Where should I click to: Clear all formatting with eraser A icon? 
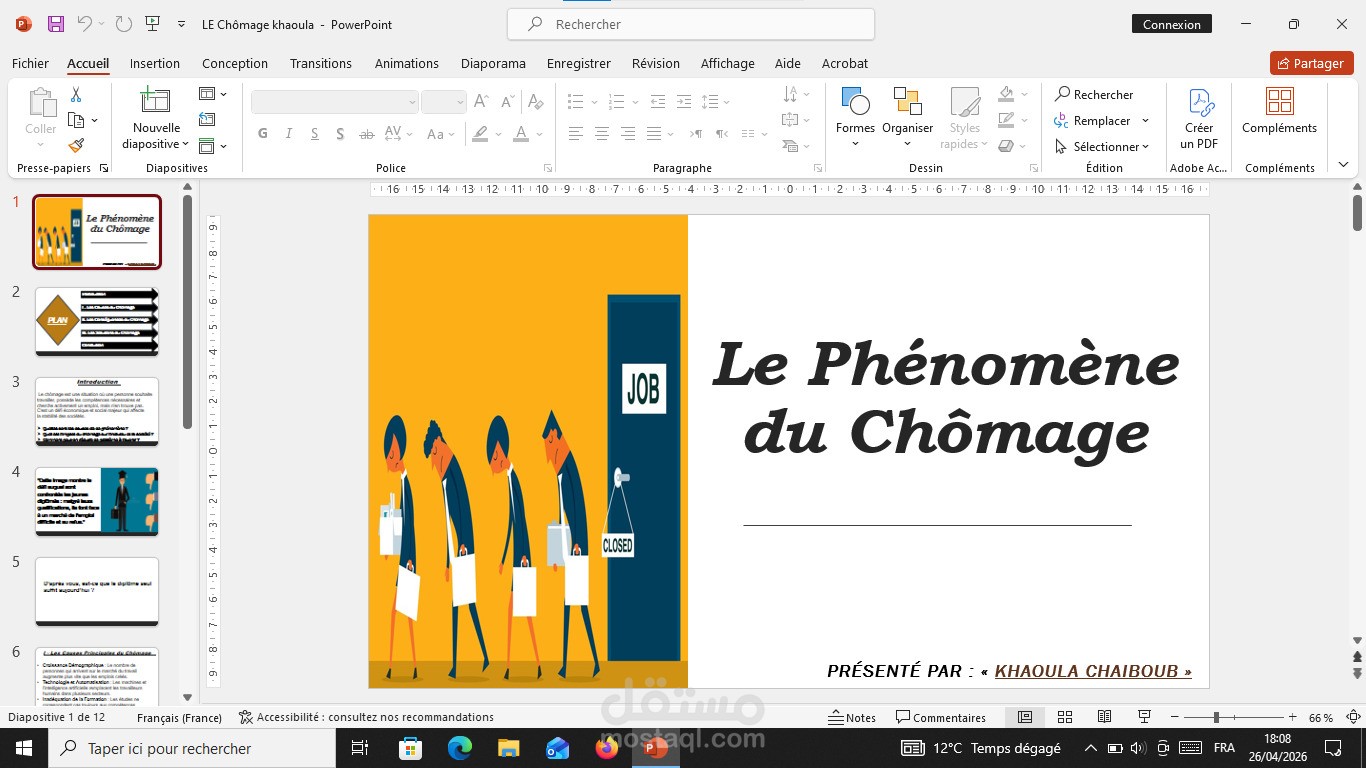(x=535, y=102)
